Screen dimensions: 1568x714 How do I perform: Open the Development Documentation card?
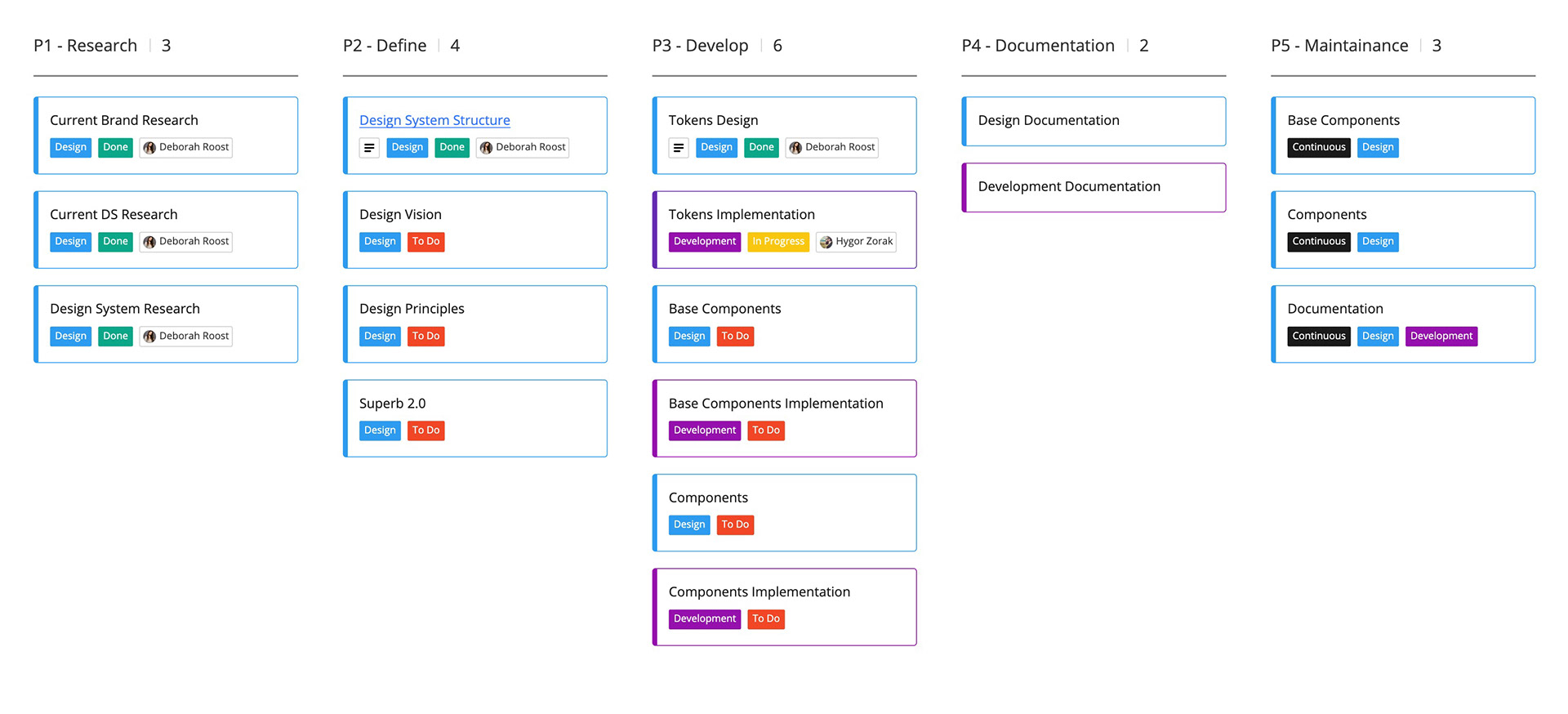(x=1094, y=188)
